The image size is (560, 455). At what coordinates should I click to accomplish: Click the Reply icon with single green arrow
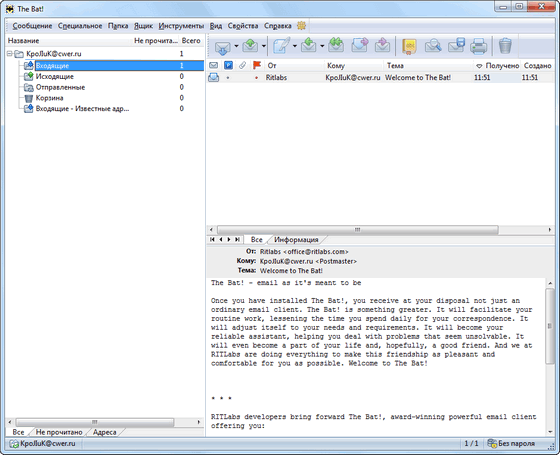tap(309, 46)
